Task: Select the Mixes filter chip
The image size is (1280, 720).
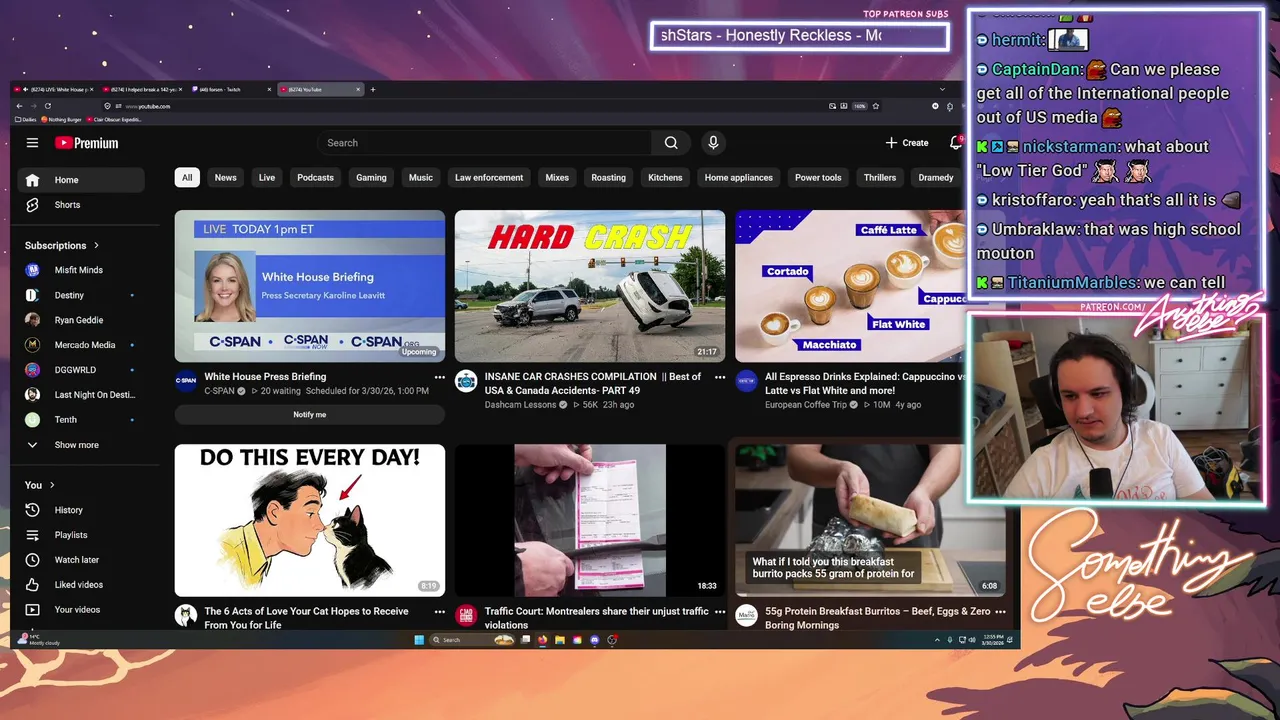Action: coord(557,178)
